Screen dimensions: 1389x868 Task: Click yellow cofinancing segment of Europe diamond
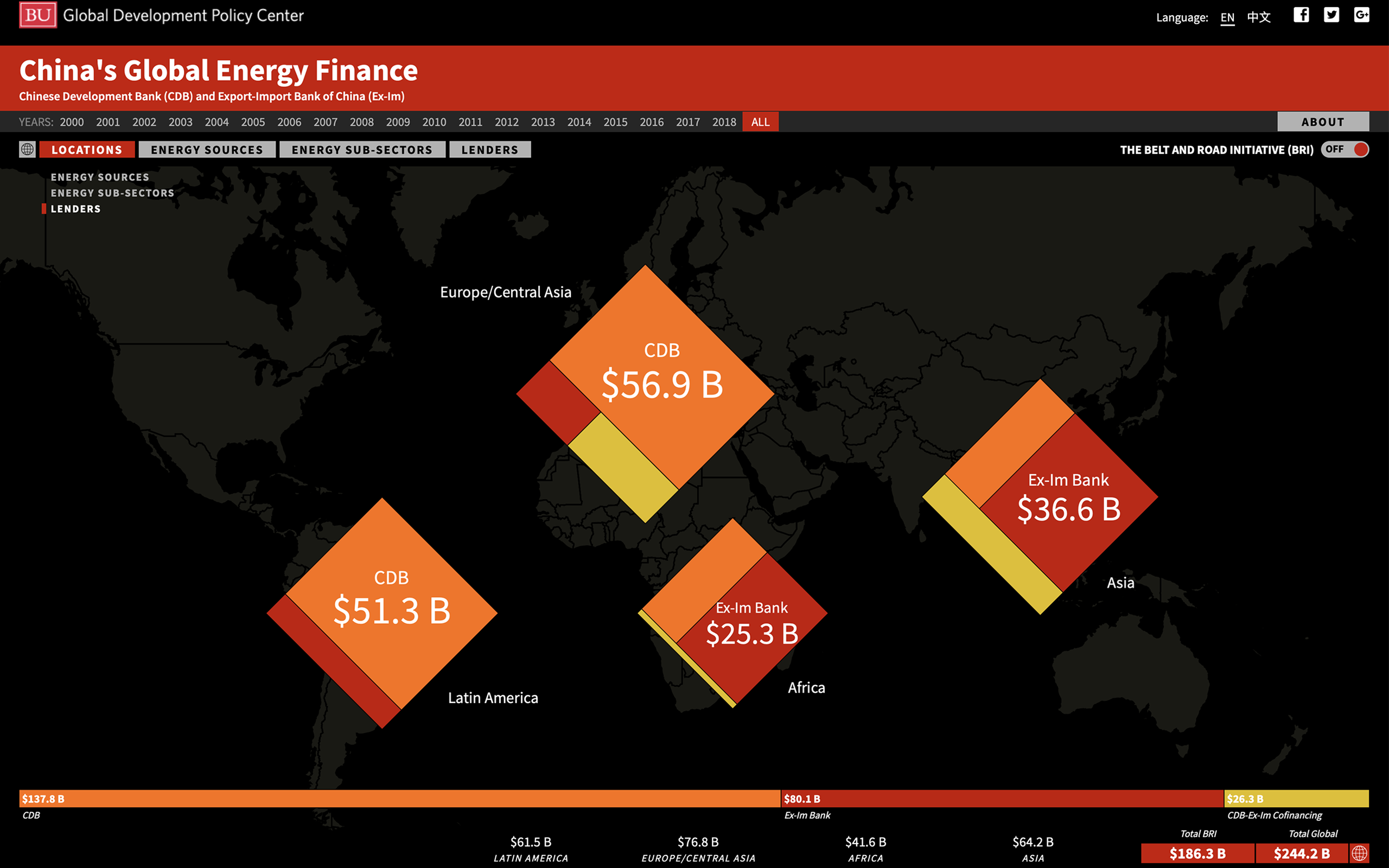[x=623, y=468]
